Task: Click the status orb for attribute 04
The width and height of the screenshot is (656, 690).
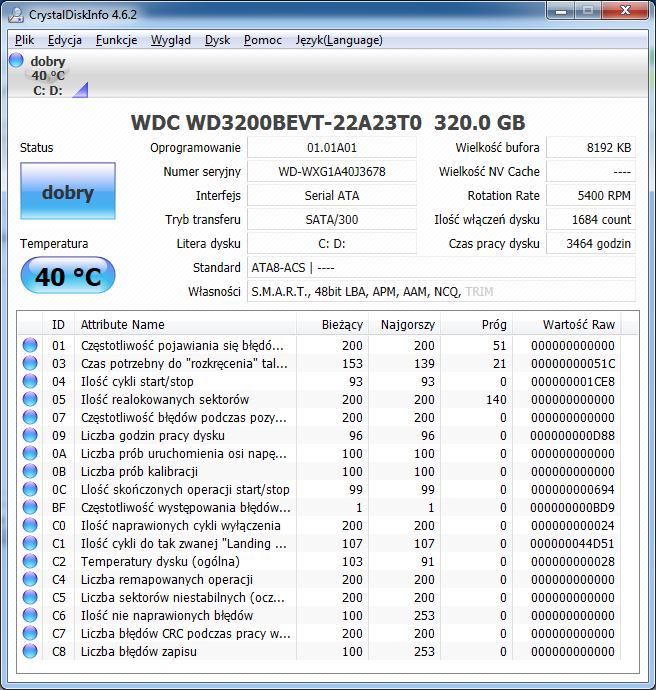Action: (x=30, y=381)
